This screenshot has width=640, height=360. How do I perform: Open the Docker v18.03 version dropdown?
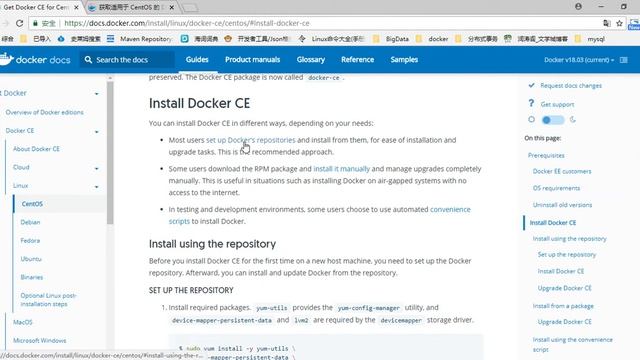coord(579,60)
